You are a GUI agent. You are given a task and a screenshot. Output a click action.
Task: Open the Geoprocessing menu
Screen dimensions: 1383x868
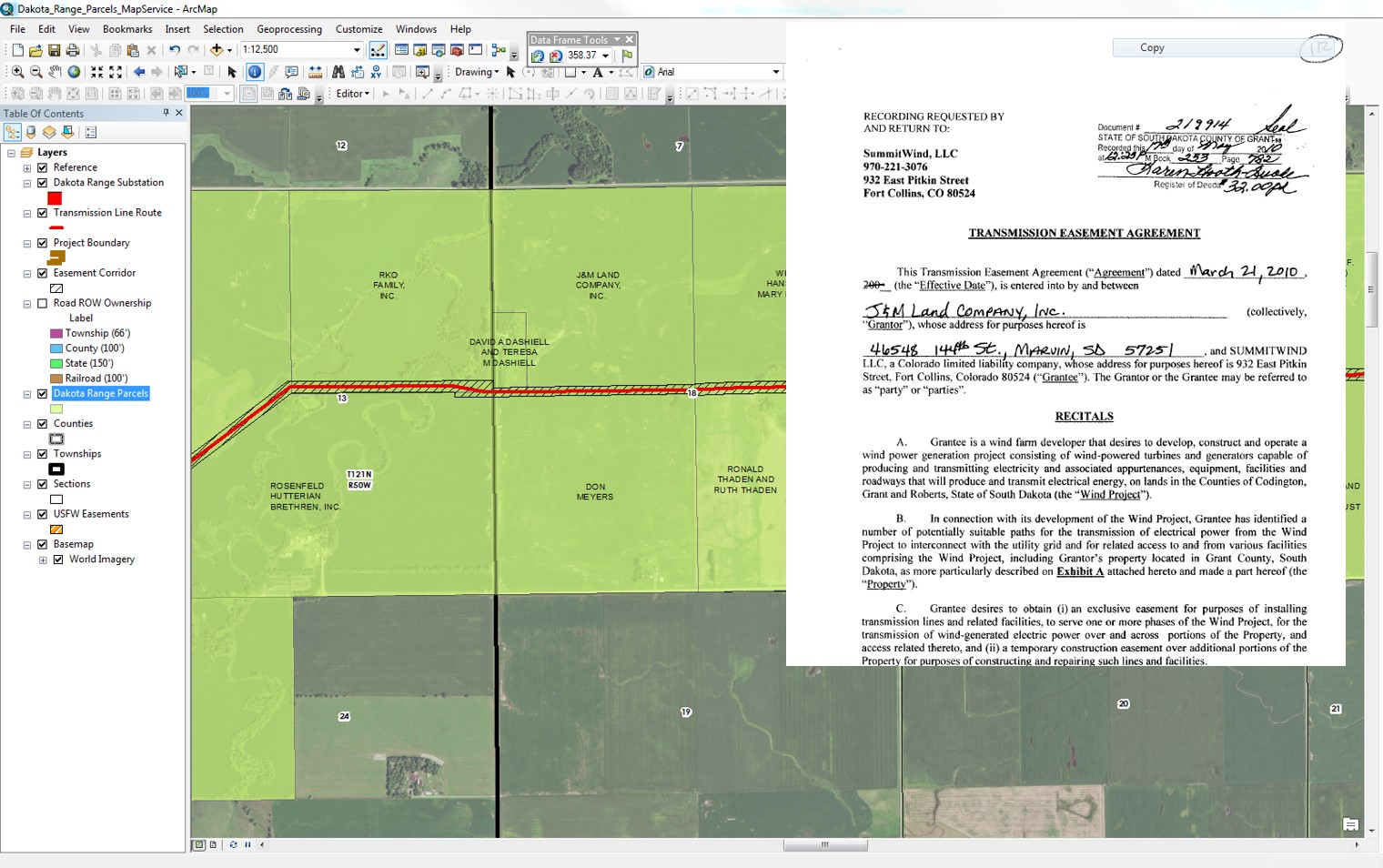pos(288,29)
